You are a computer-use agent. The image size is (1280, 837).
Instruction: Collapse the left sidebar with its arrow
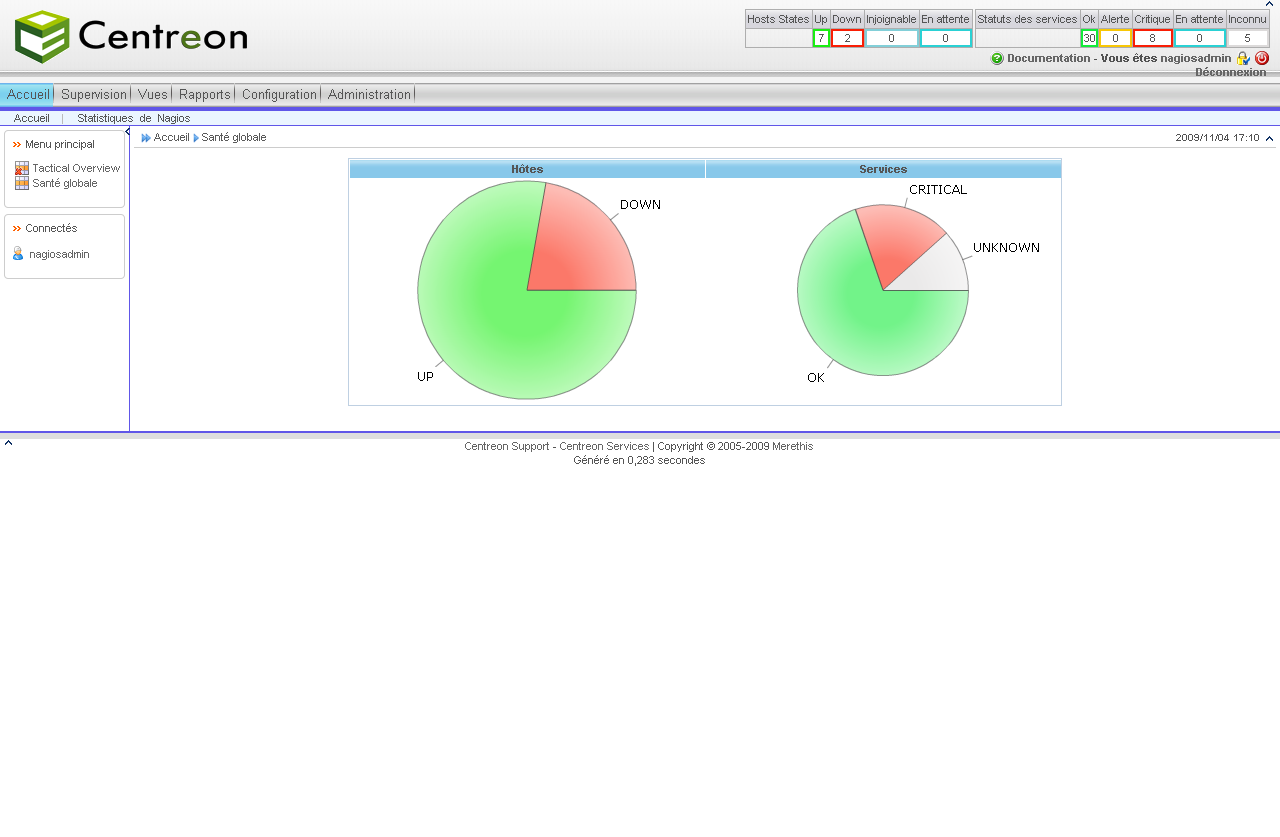(127, 132)
